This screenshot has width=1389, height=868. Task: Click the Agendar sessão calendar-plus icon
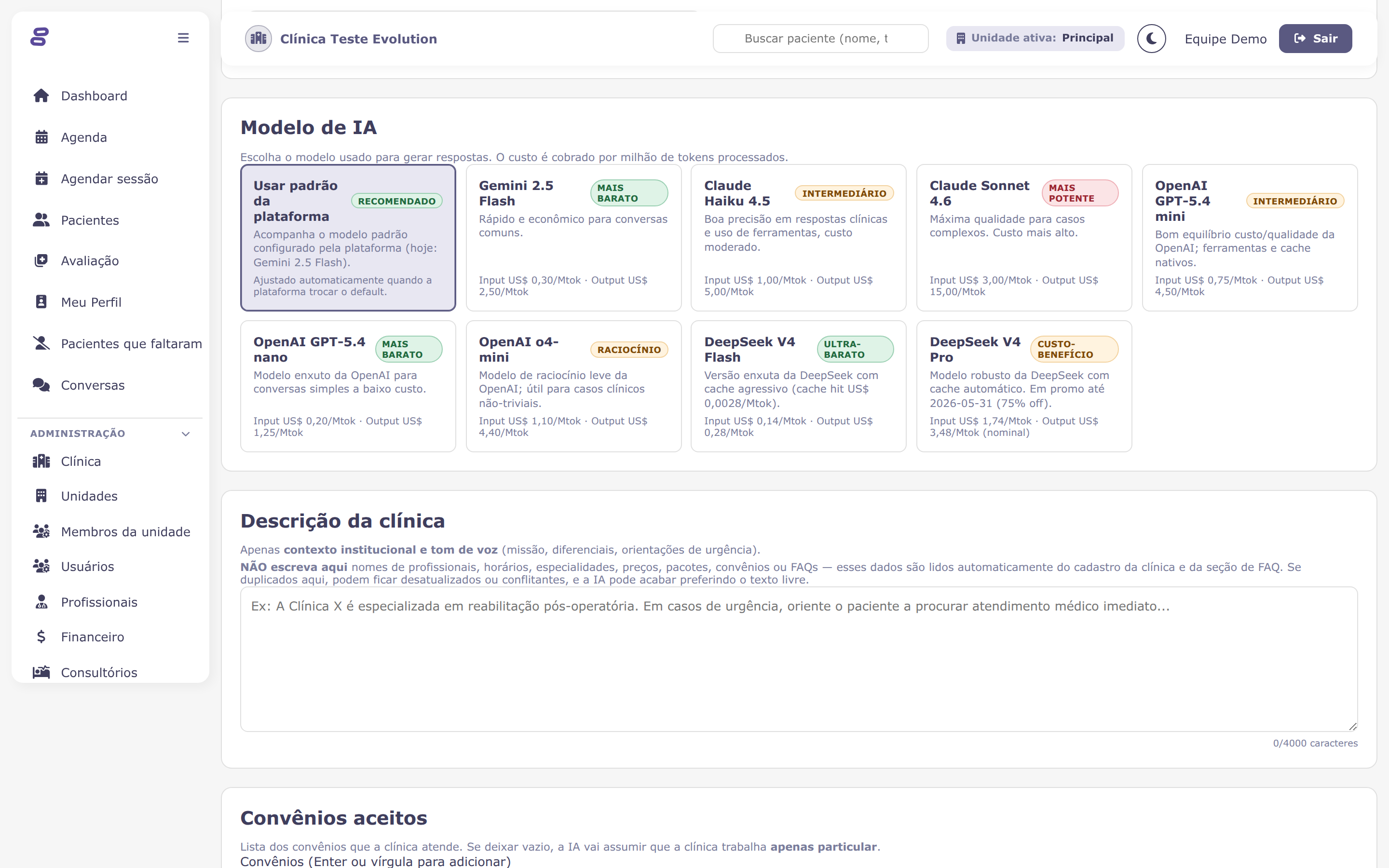(41, 178)
